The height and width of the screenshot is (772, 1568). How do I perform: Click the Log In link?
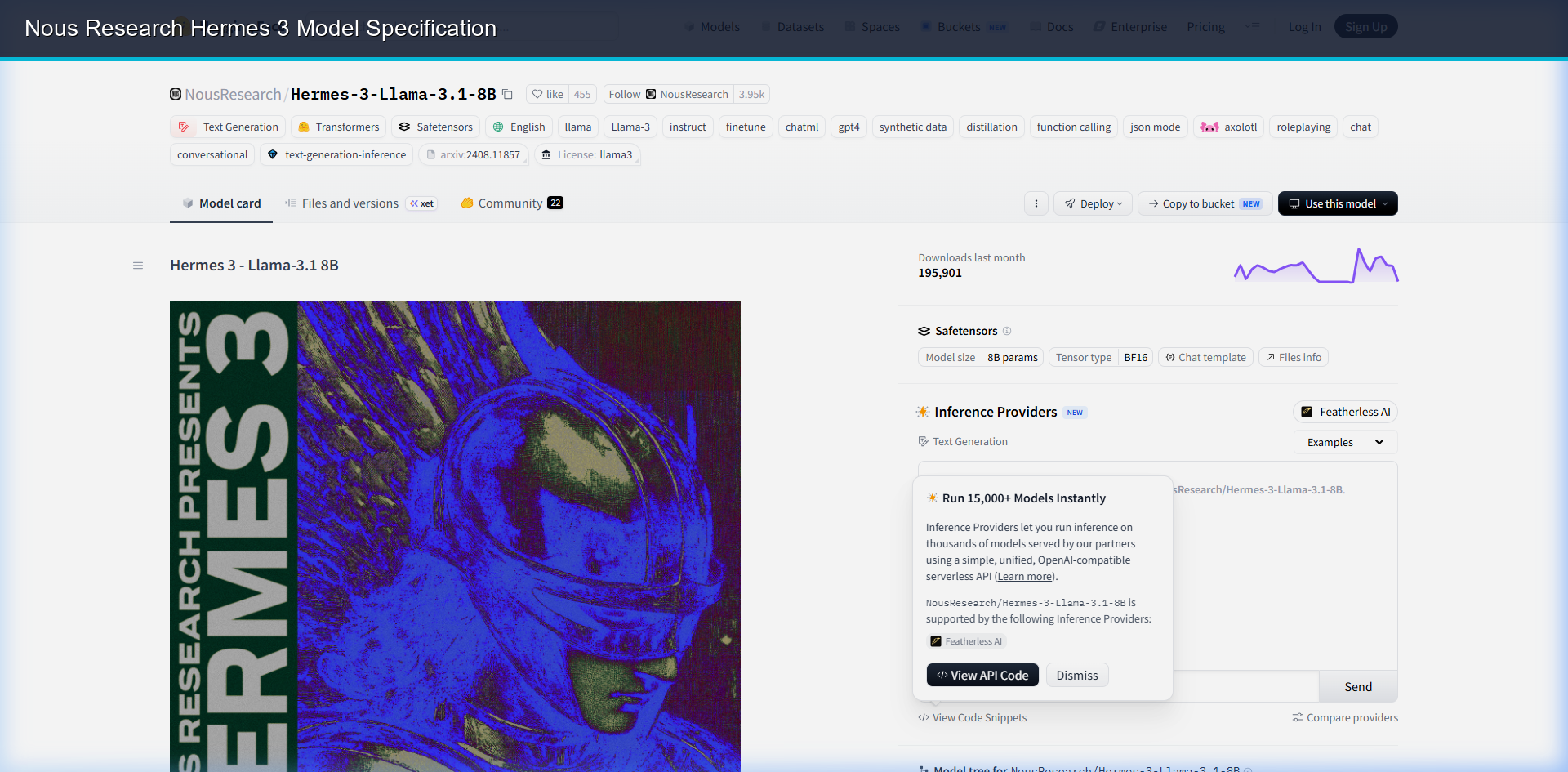click(x=1304, y=27)
